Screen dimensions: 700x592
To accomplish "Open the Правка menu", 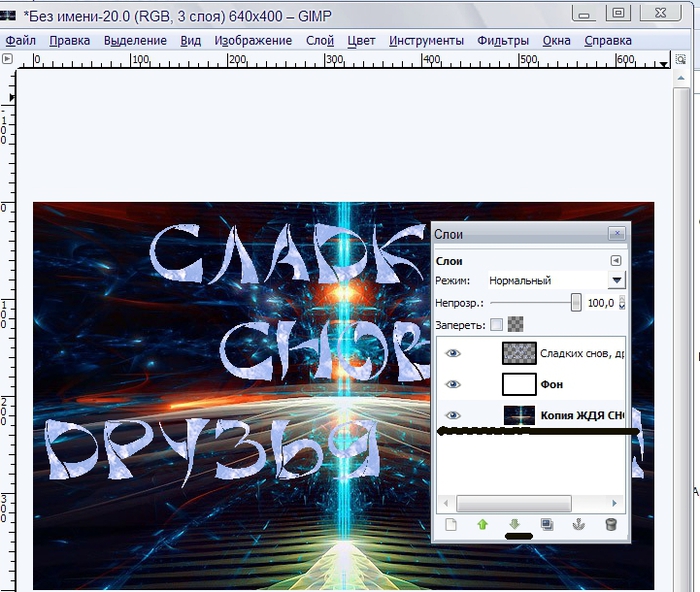I will pos(70,41).
